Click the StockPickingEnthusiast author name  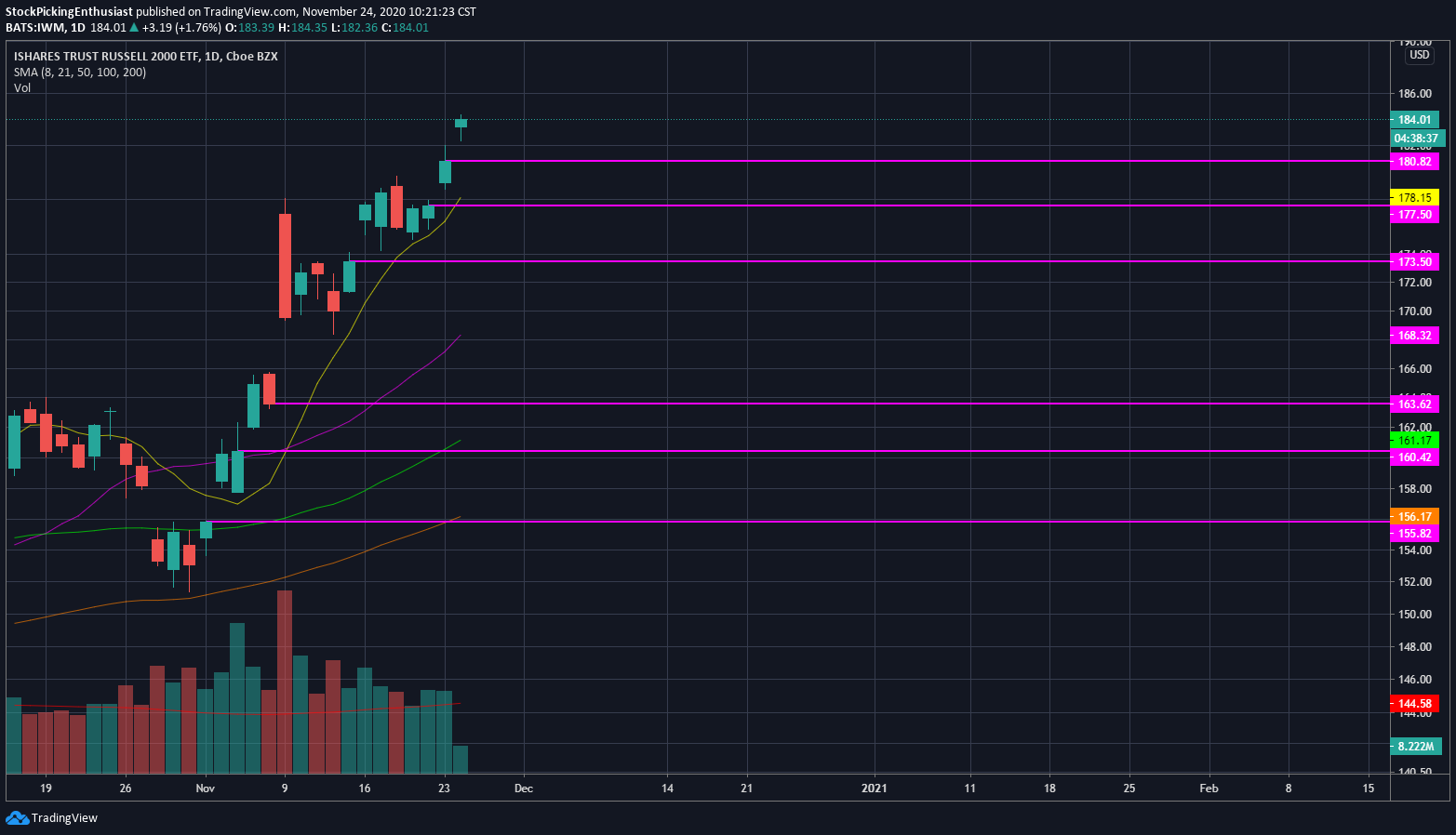coord(69,12)
